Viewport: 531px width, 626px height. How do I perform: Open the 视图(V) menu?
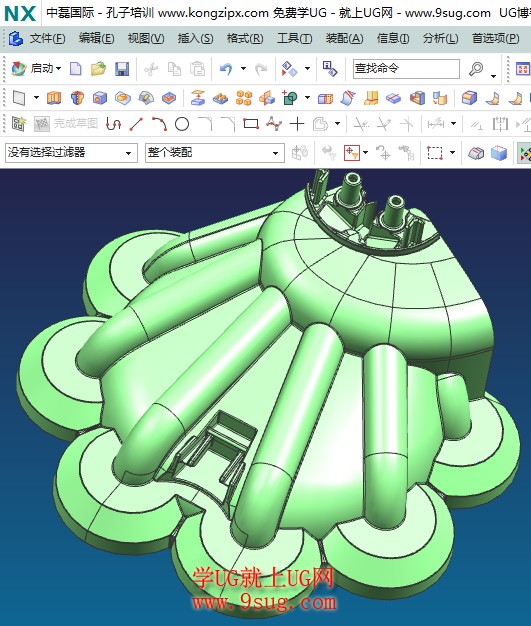(x=146, y=38)
